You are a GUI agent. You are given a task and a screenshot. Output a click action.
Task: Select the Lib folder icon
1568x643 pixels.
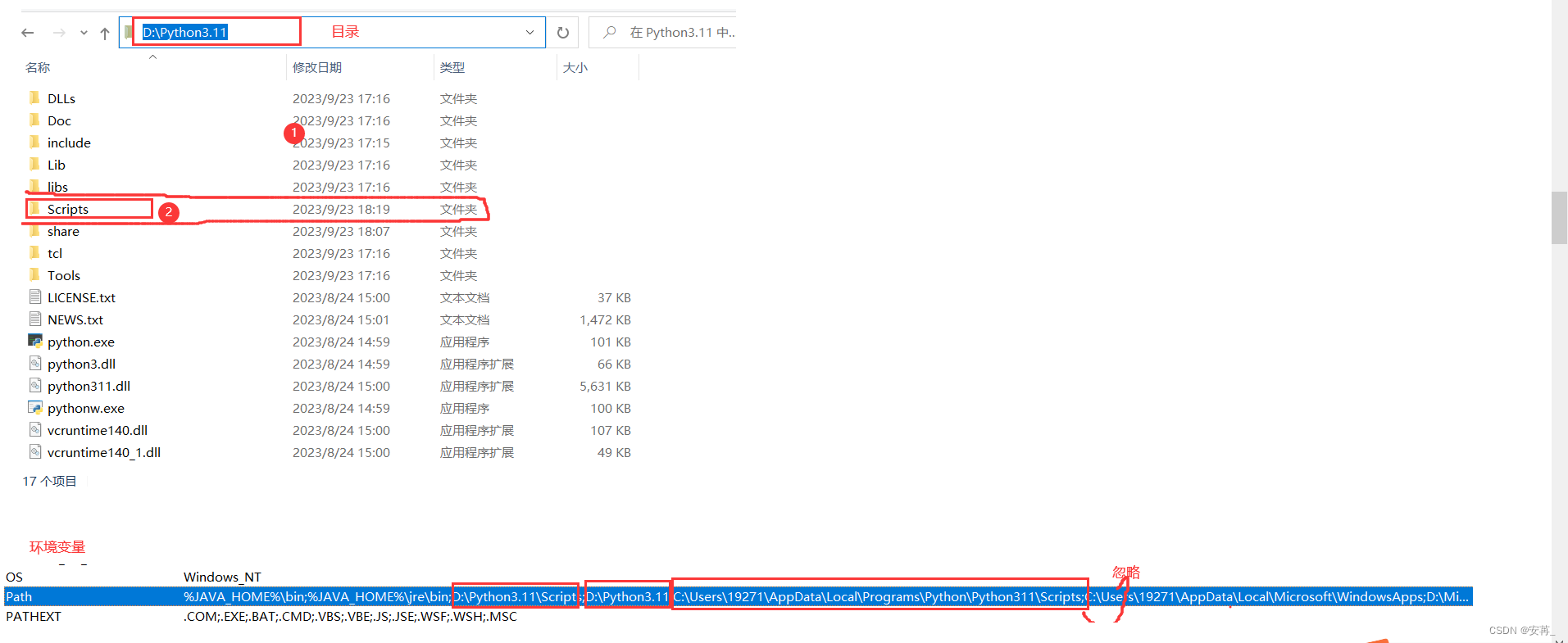(x=34, y=164)
